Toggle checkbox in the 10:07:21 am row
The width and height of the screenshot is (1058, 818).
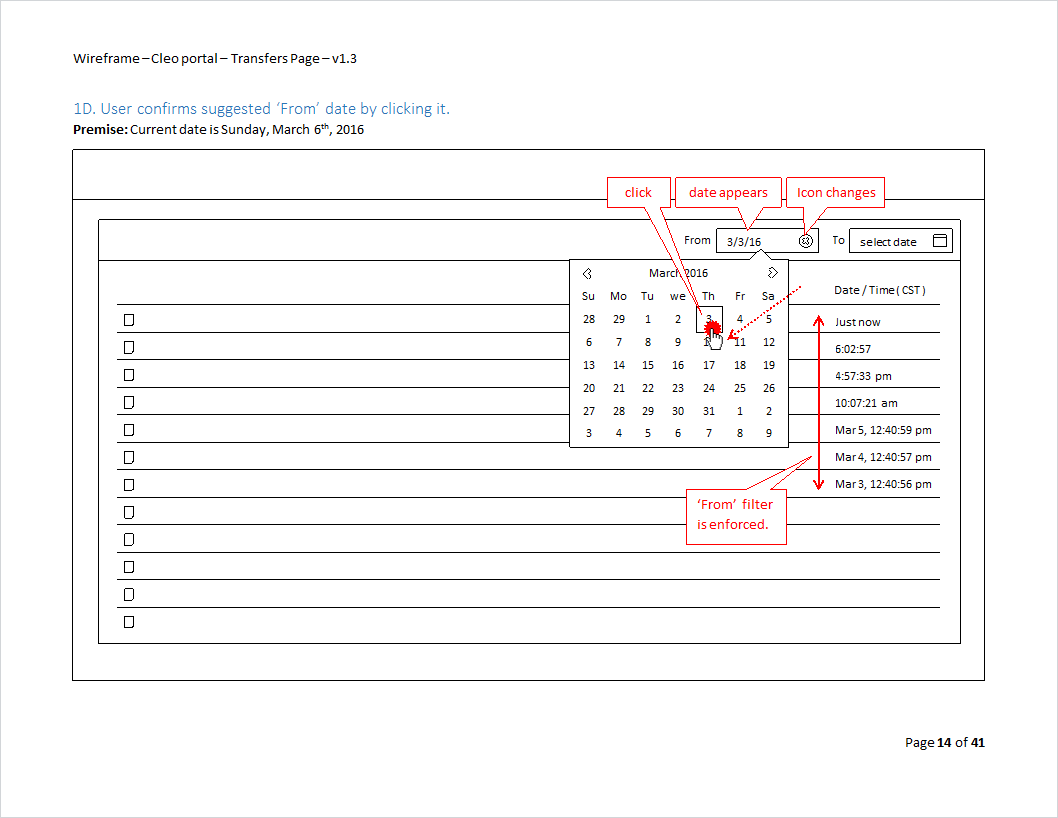pyautogui.click(x=129, y=402)
